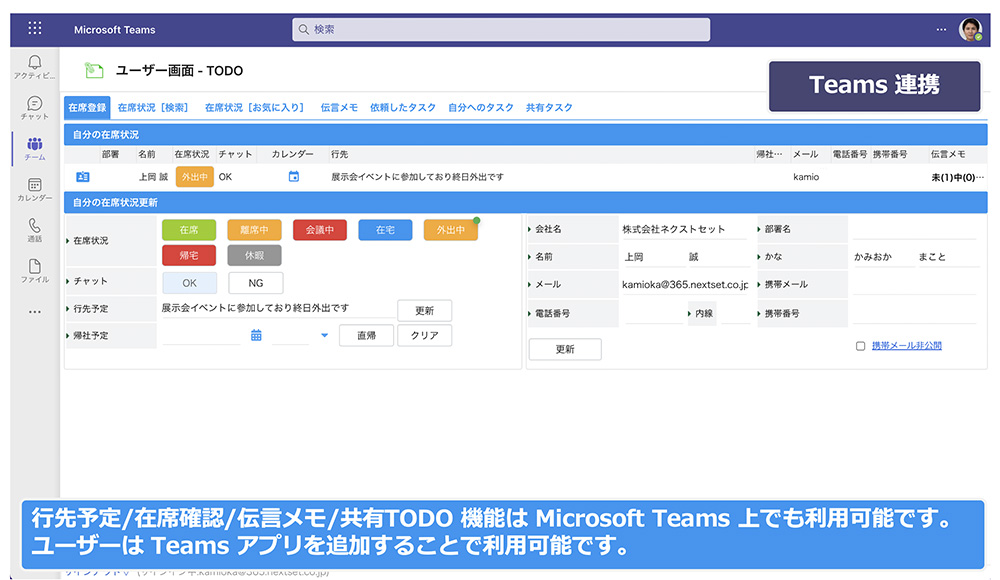The height and width of the screenshot is (580, 1000).
Task: Switch to 在席状況［検索］ tab
Action: 153,107
